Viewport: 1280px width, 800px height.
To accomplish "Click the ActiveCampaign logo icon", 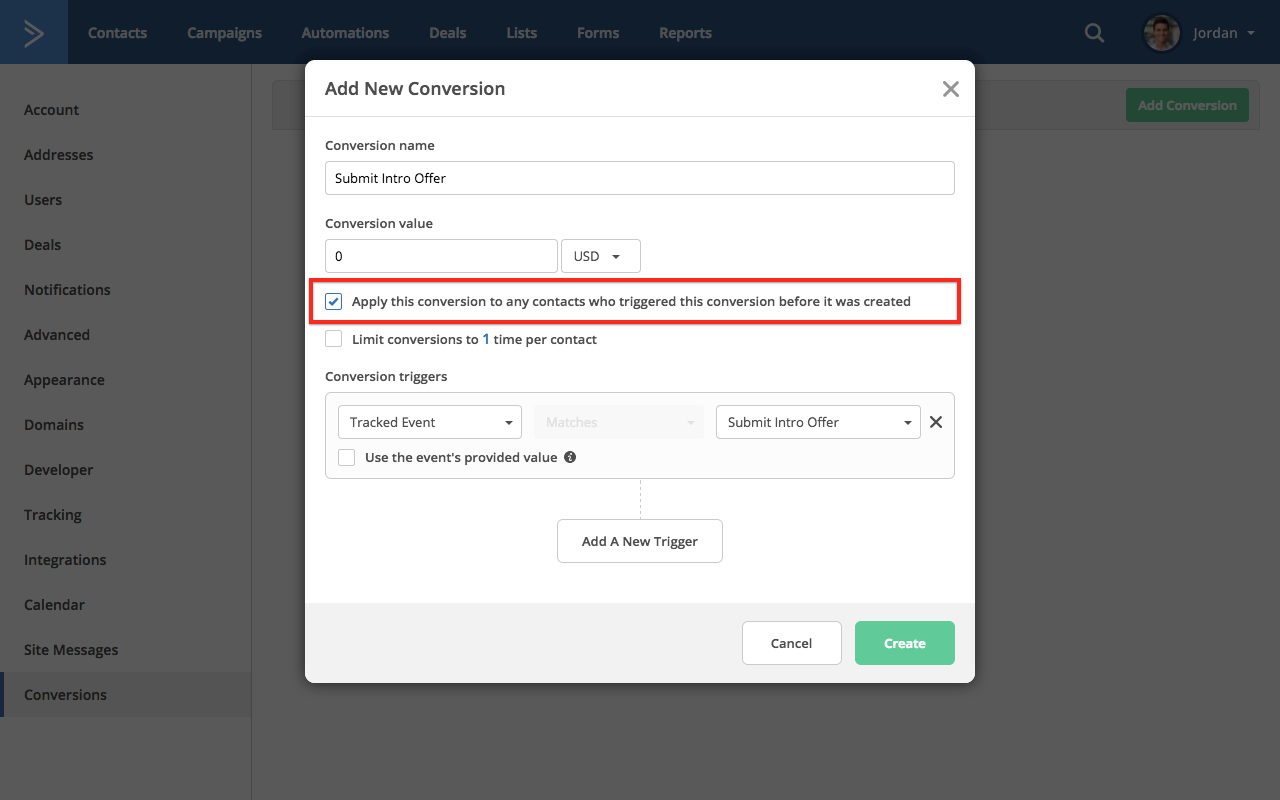I will coord(34,33).
